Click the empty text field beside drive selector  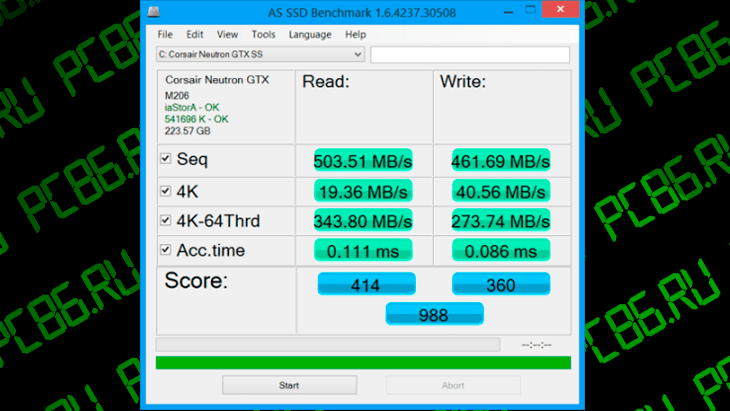[470, 54]
